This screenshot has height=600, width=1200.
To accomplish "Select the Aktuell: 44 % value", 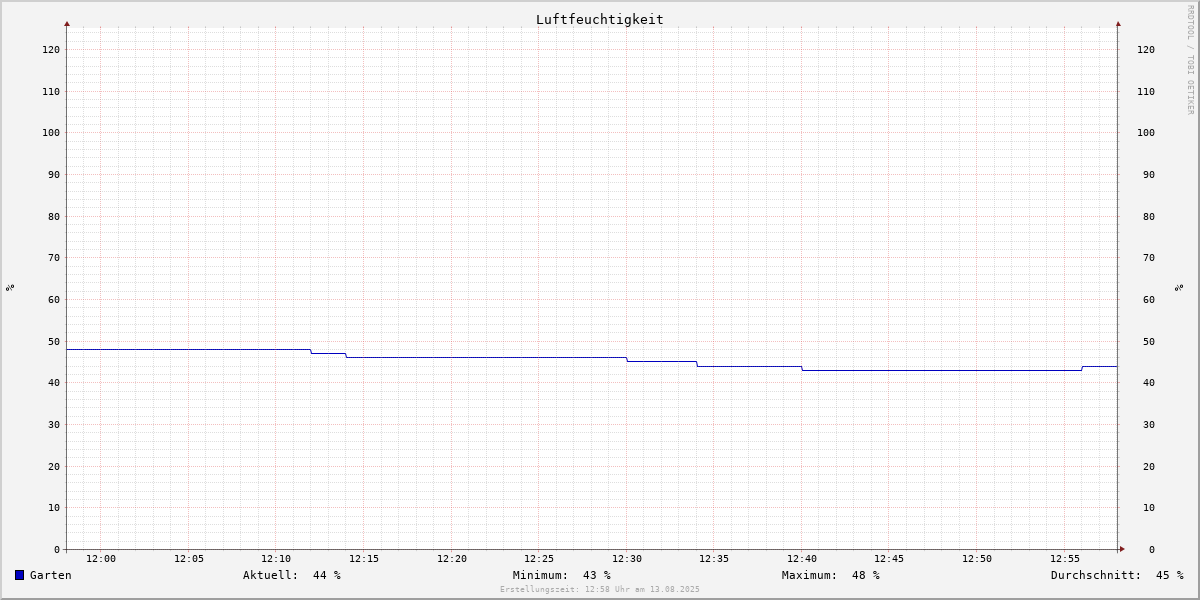I will (x=292, y=575).
